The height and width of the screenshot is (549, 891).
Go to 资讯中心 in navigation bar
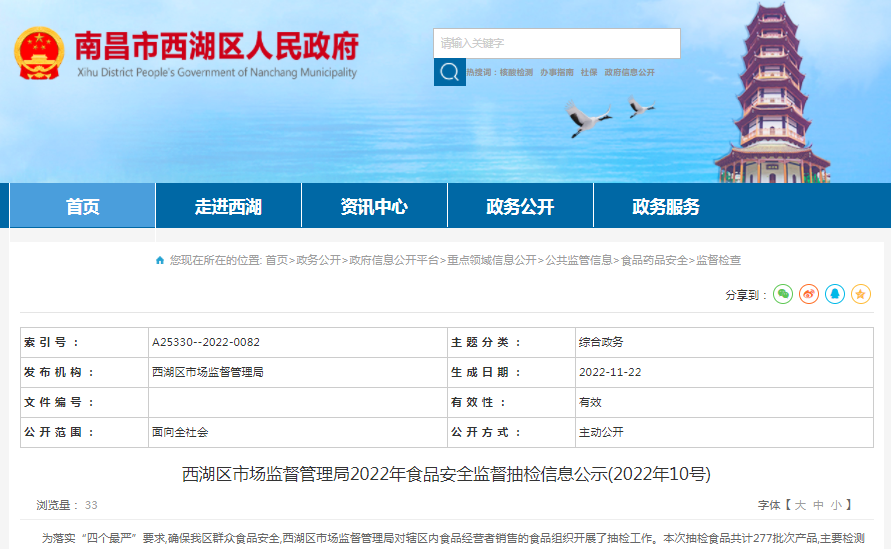[x=374, y=207]
